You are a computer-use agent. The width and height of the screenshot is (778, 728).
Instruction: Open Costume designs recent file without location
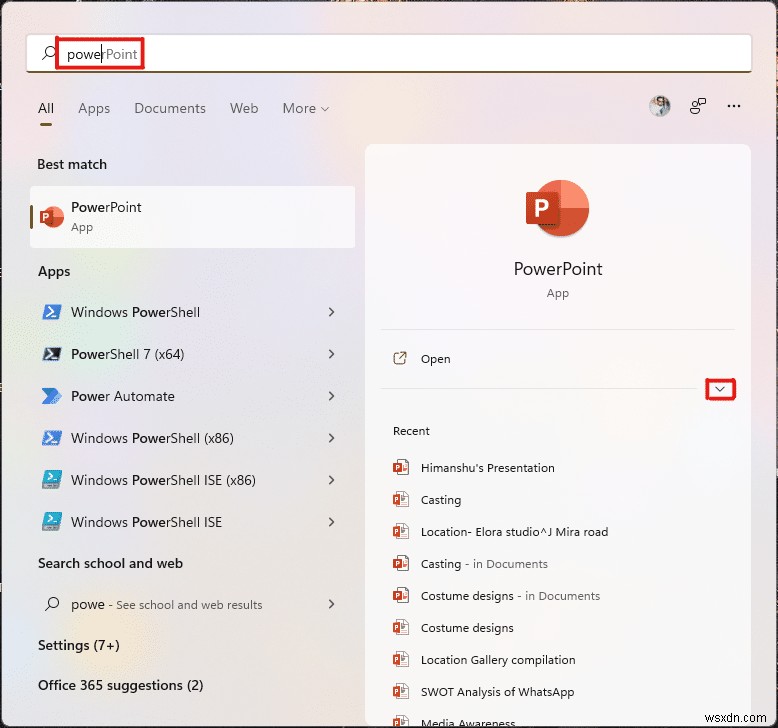pos(467,628)
